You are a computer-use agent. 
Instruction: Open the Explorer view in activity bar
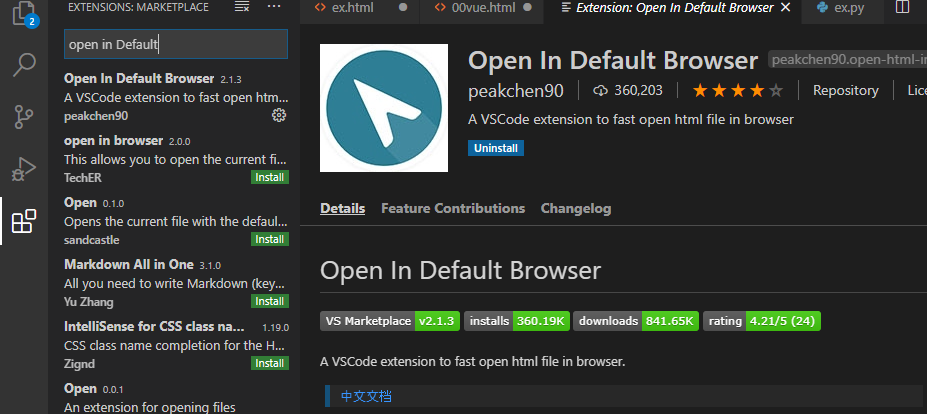(24, 13)
